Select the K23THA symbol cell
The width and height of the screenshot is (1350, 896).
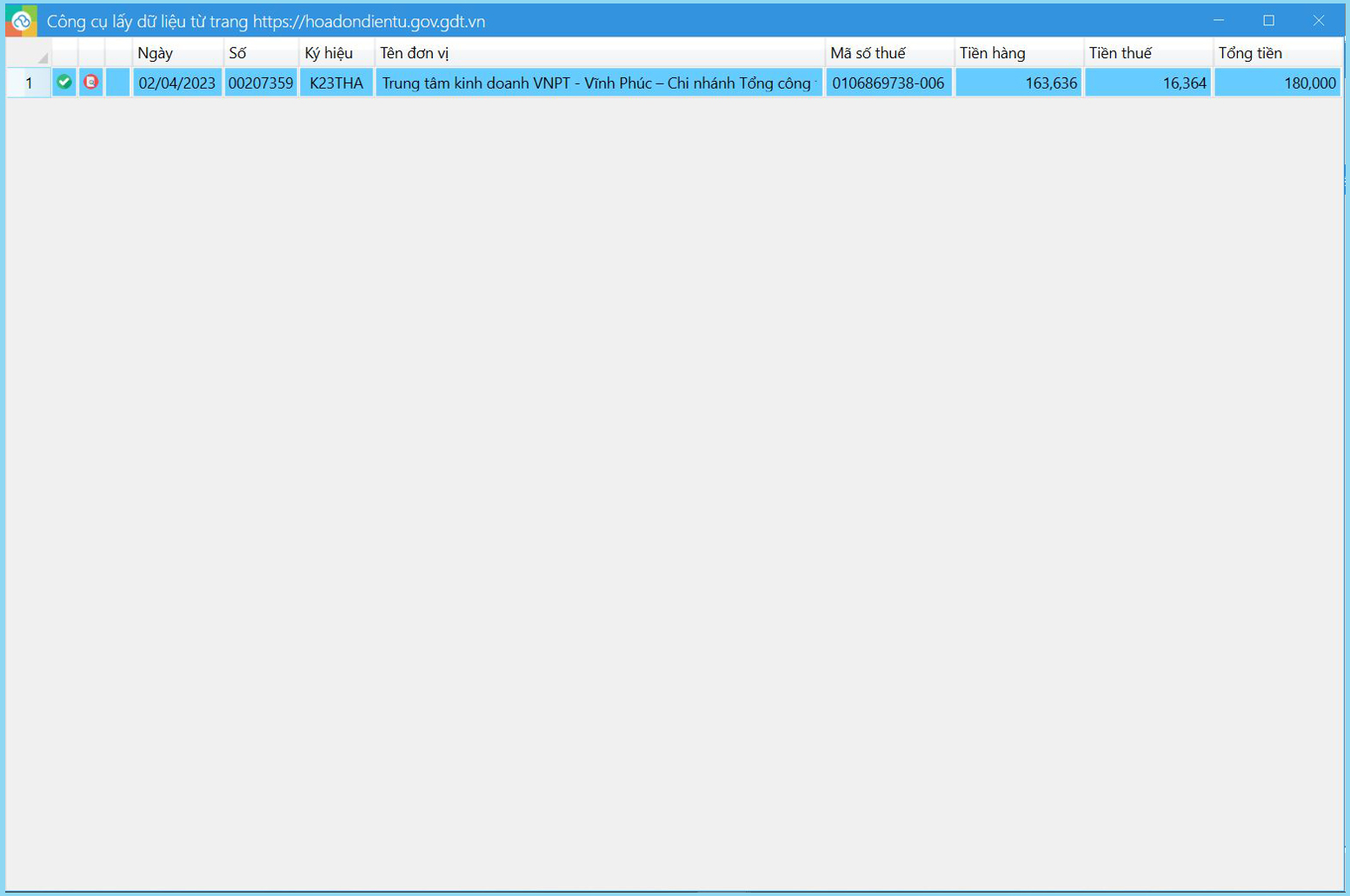[336, 83]
